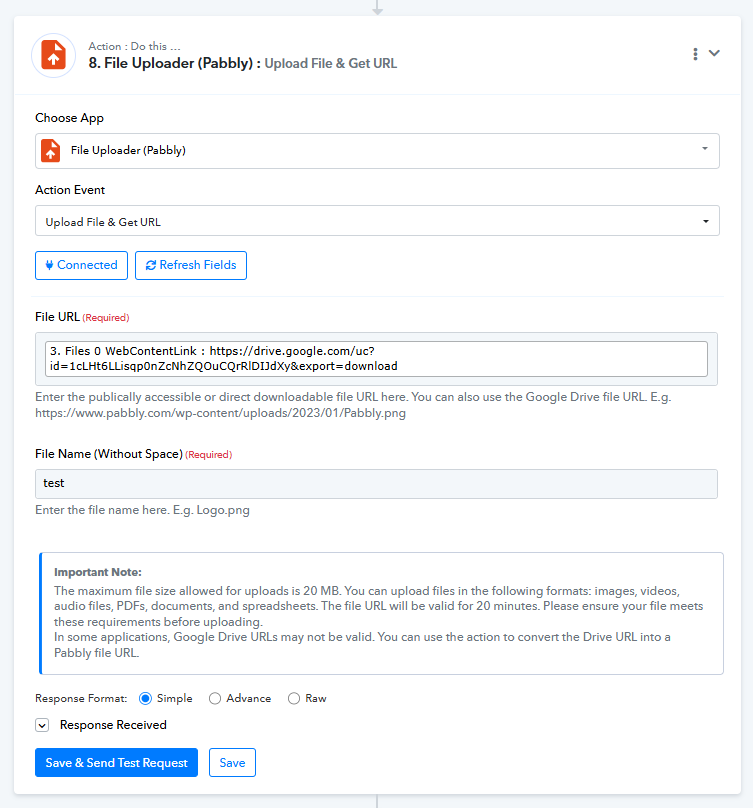Select the Simple response format

(x=145, y=699)
